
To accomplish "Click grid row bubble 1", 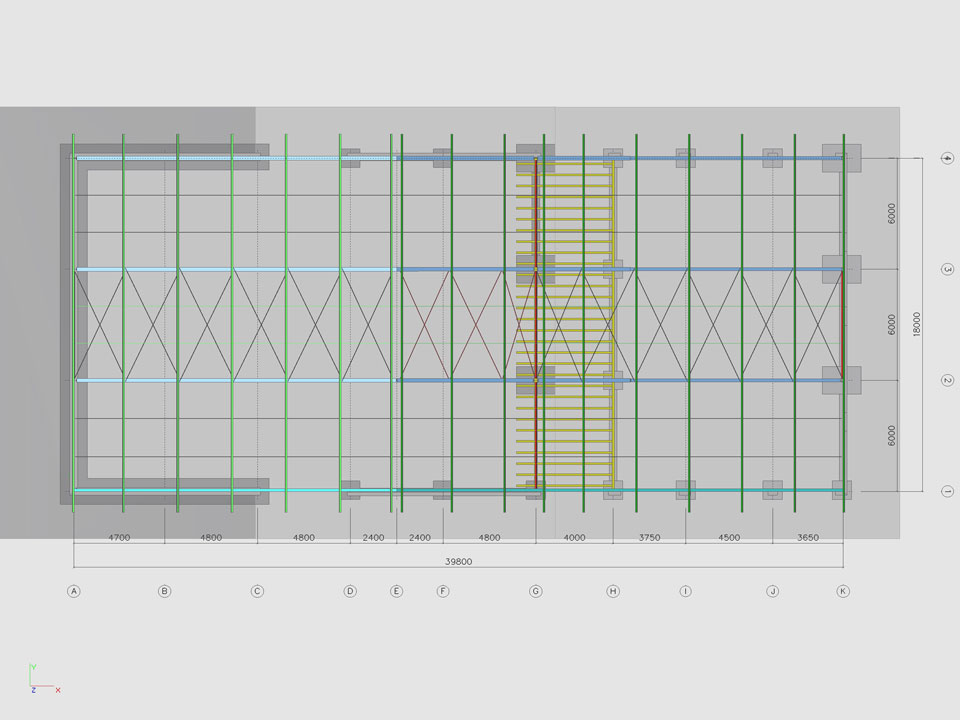I will coord(947,491).
